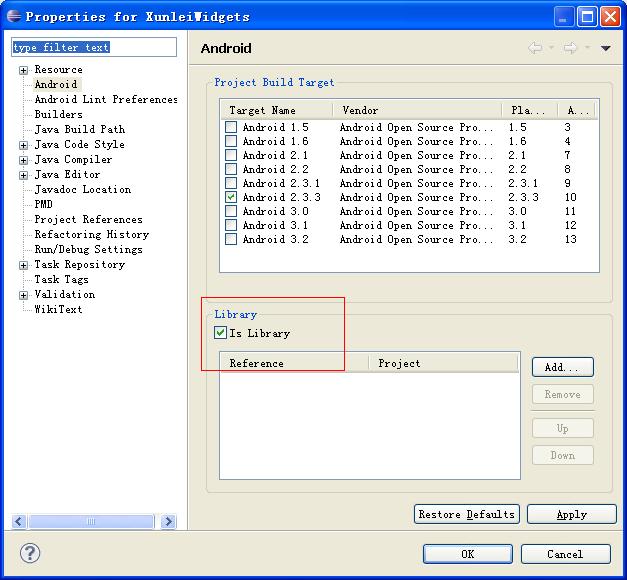Click the tree horizontal scrollbar thumb
Screen dimensions: 627x580
coord(91,522)
